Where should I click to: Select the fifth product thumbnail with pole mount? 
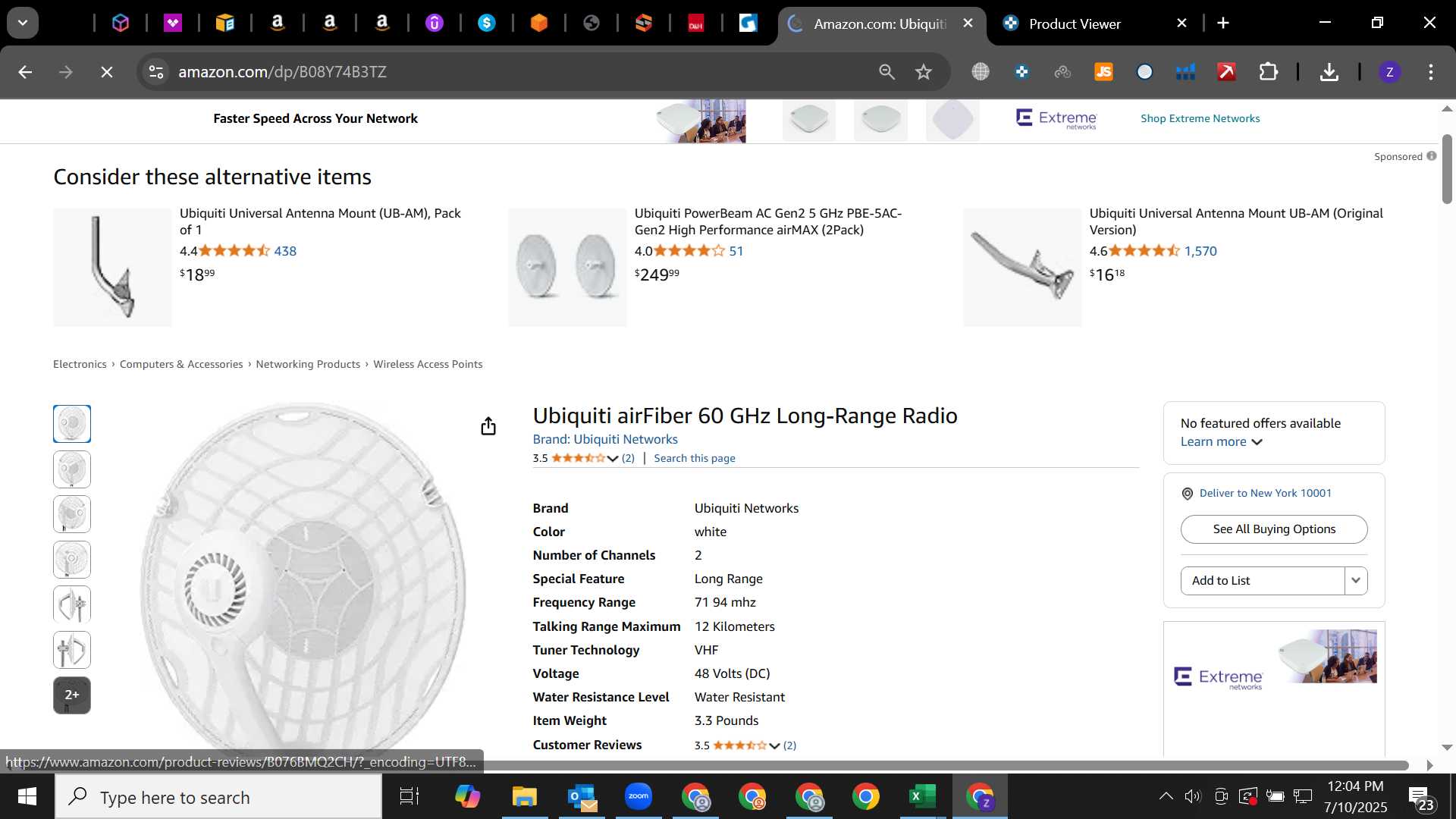(72, 605)
